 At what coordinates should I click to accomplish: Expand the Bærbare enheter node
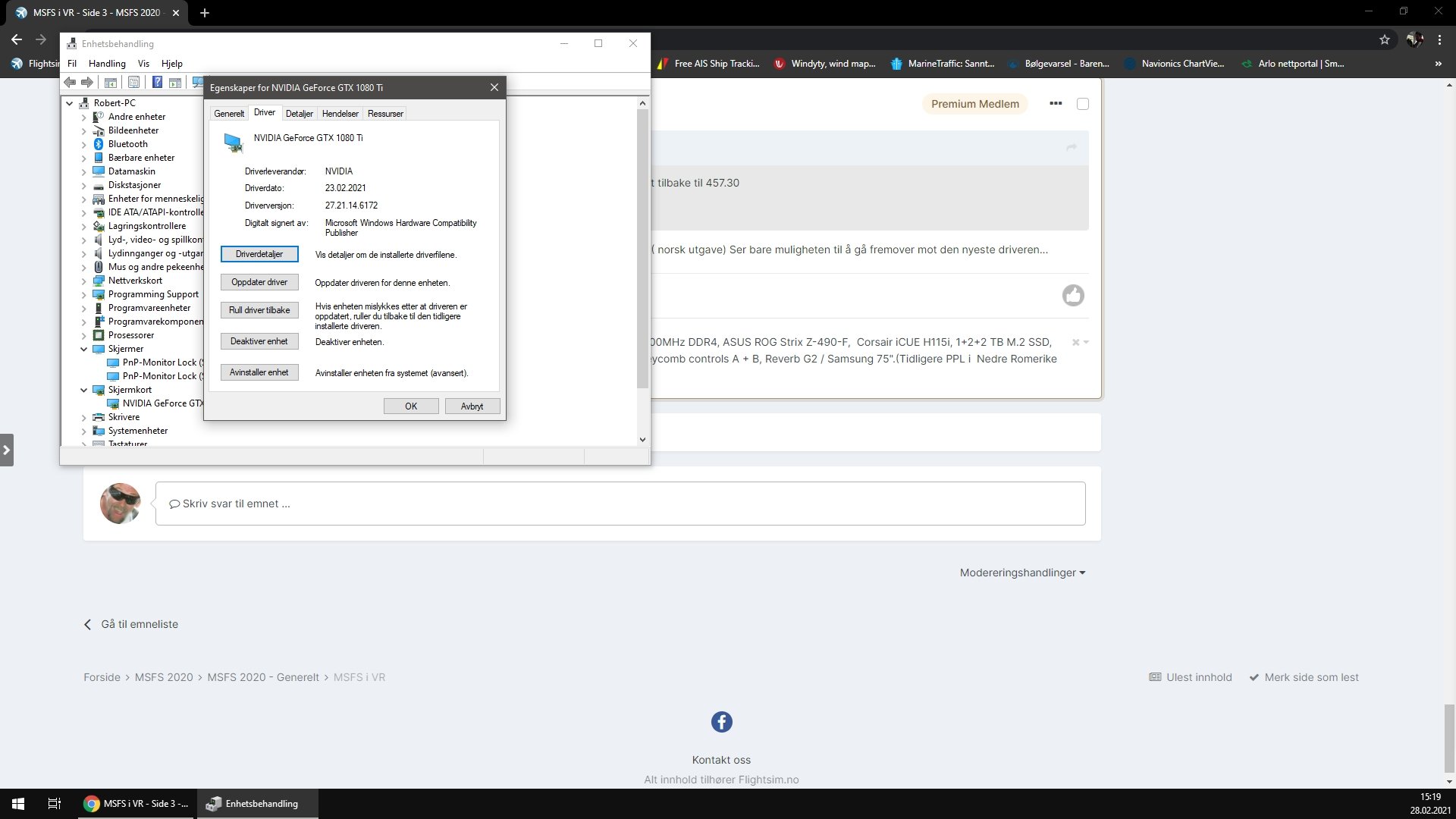coord(83,158)
